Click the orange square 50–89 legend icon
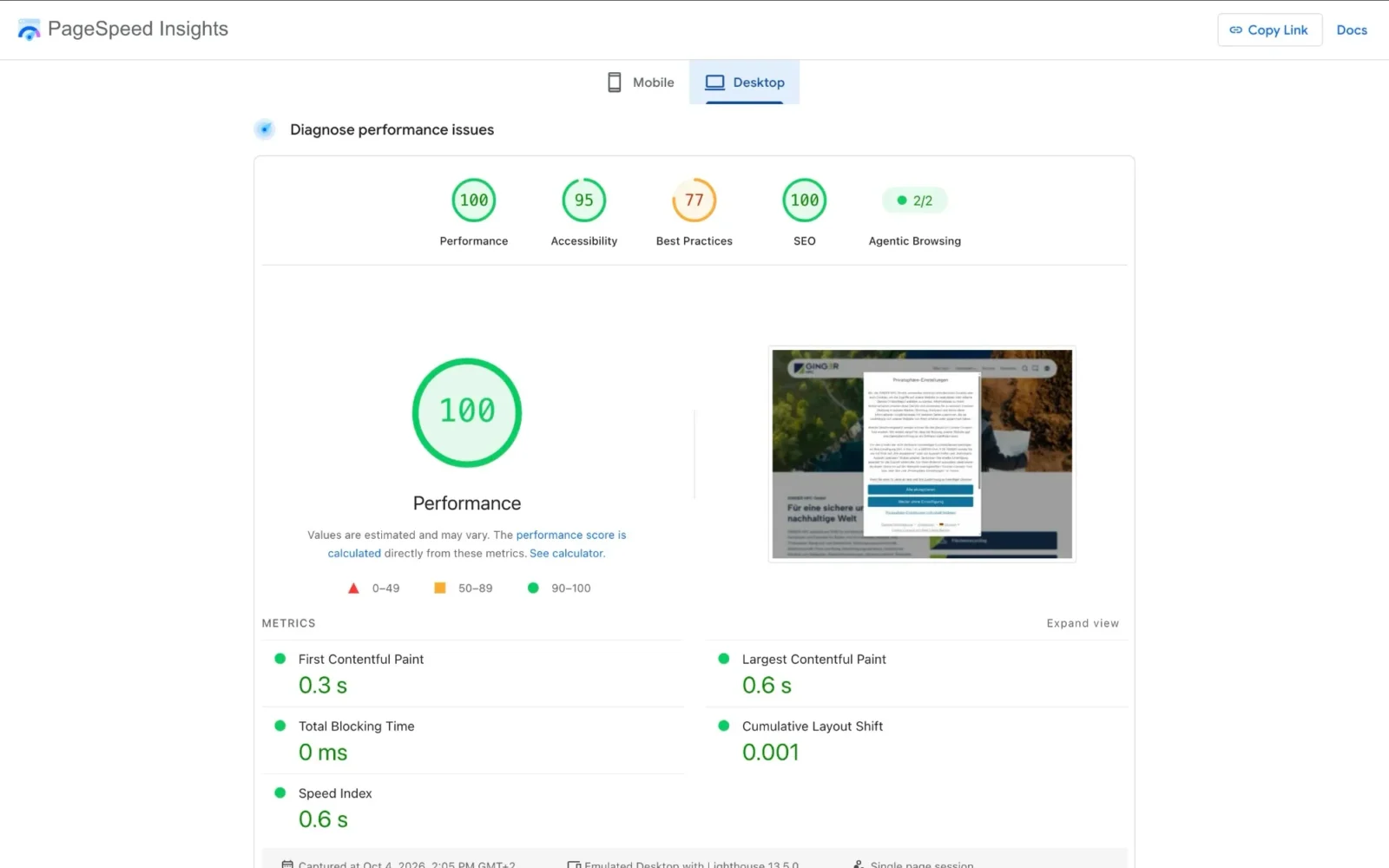The height and width of the screenshot is (868, 1389). pyautogui.click(x=440, y=589)
